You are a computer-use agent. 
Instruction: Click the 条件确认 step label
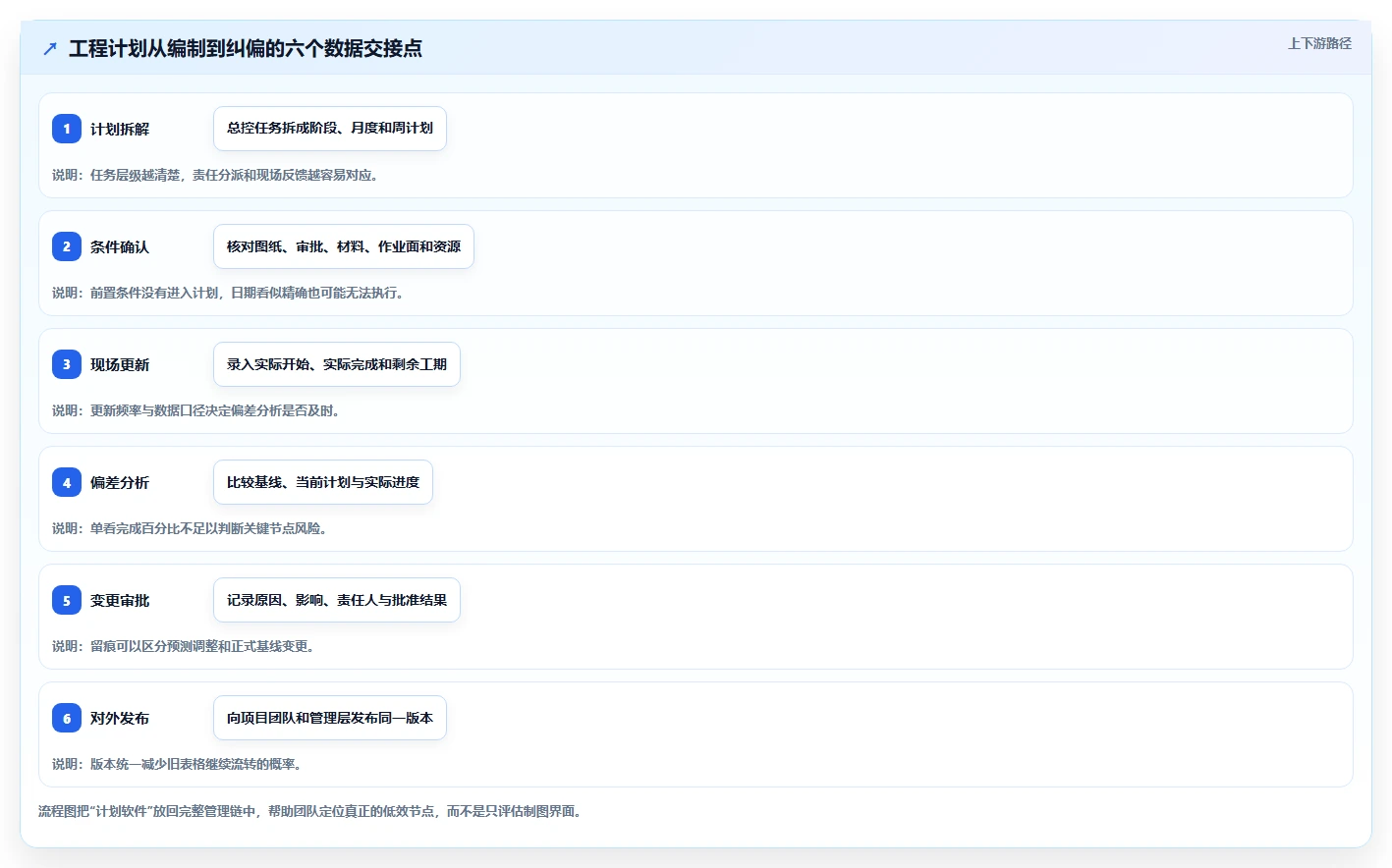pos(120,246)
